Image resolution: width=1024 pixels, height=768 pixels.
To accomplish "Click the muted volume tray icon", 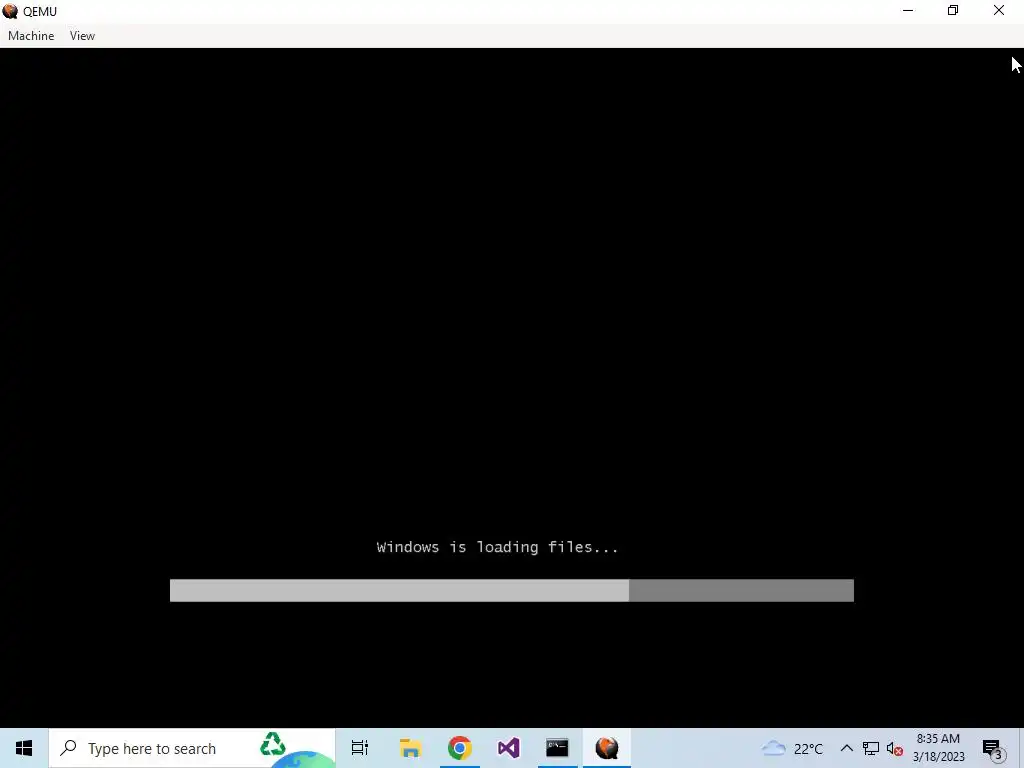I will pos(895,748).
